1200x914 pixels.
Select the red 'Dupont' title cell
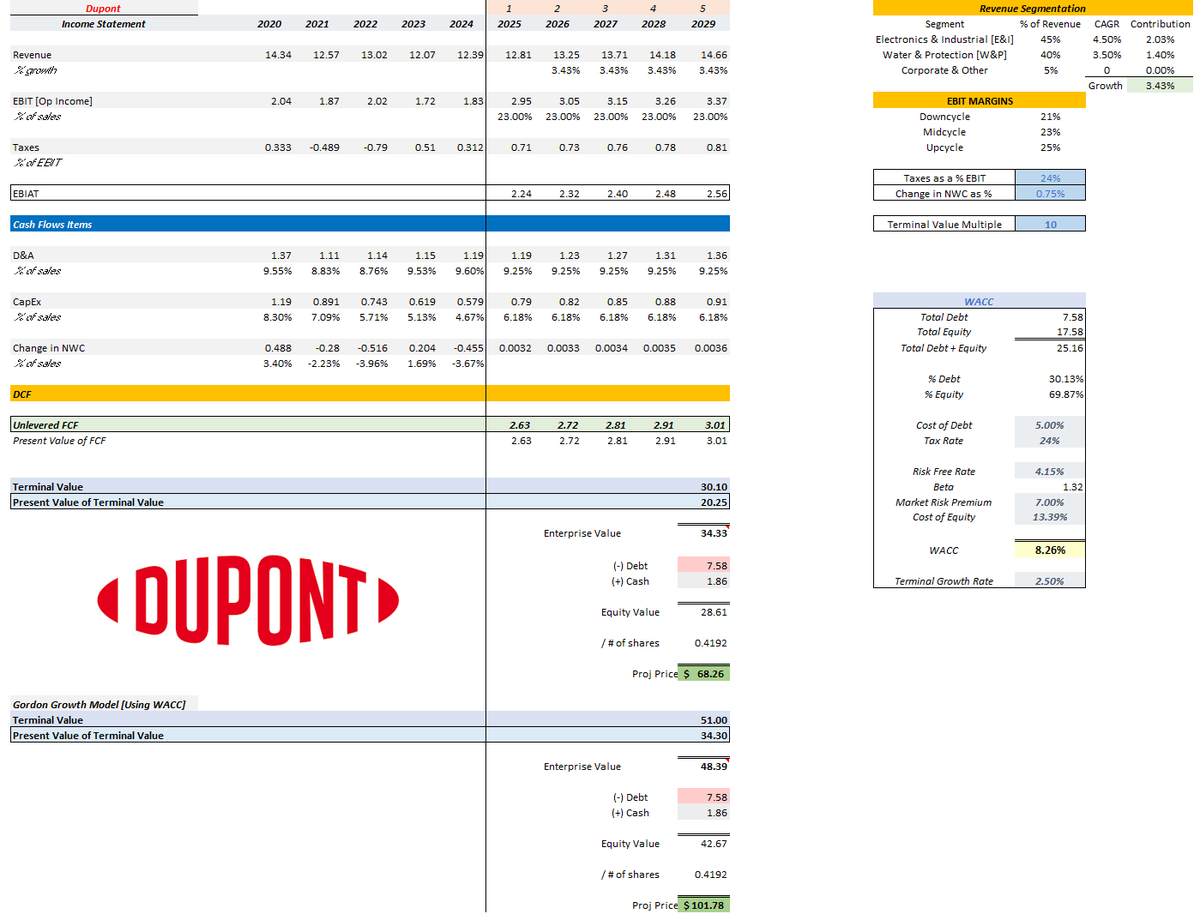(103, 9)
